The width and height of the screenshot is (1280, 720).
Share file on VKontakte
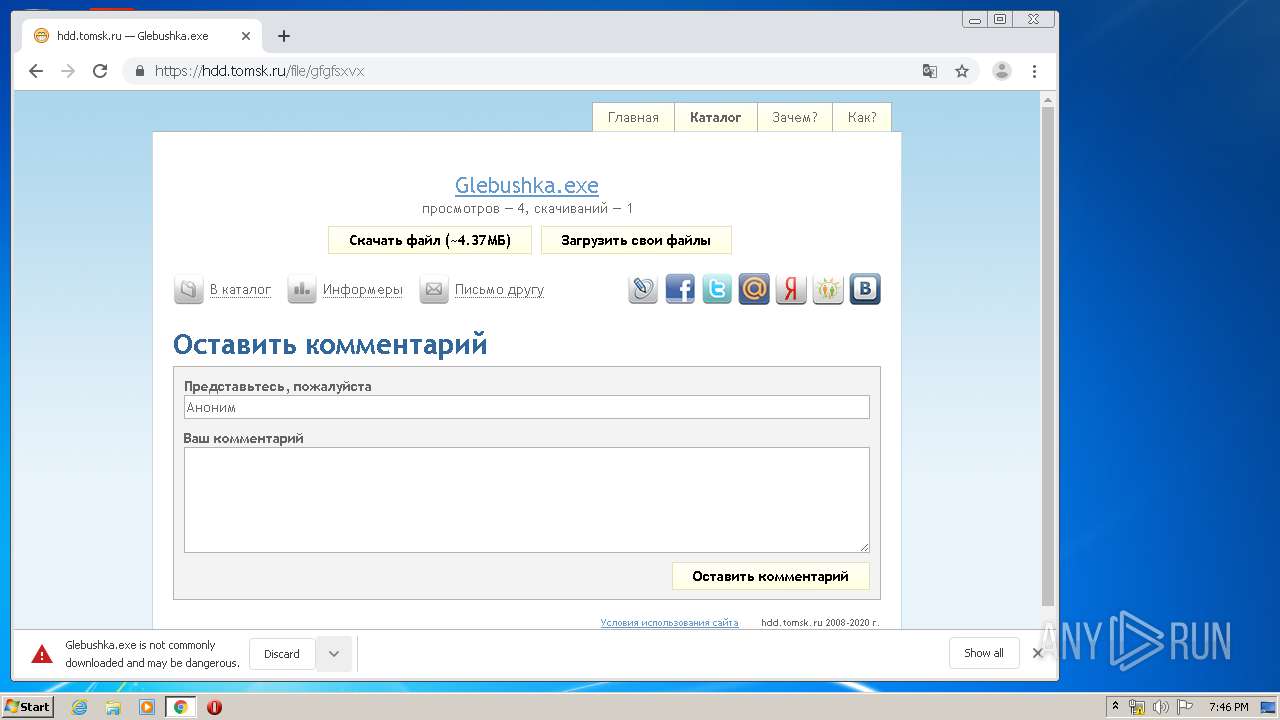tap(865, 290)
